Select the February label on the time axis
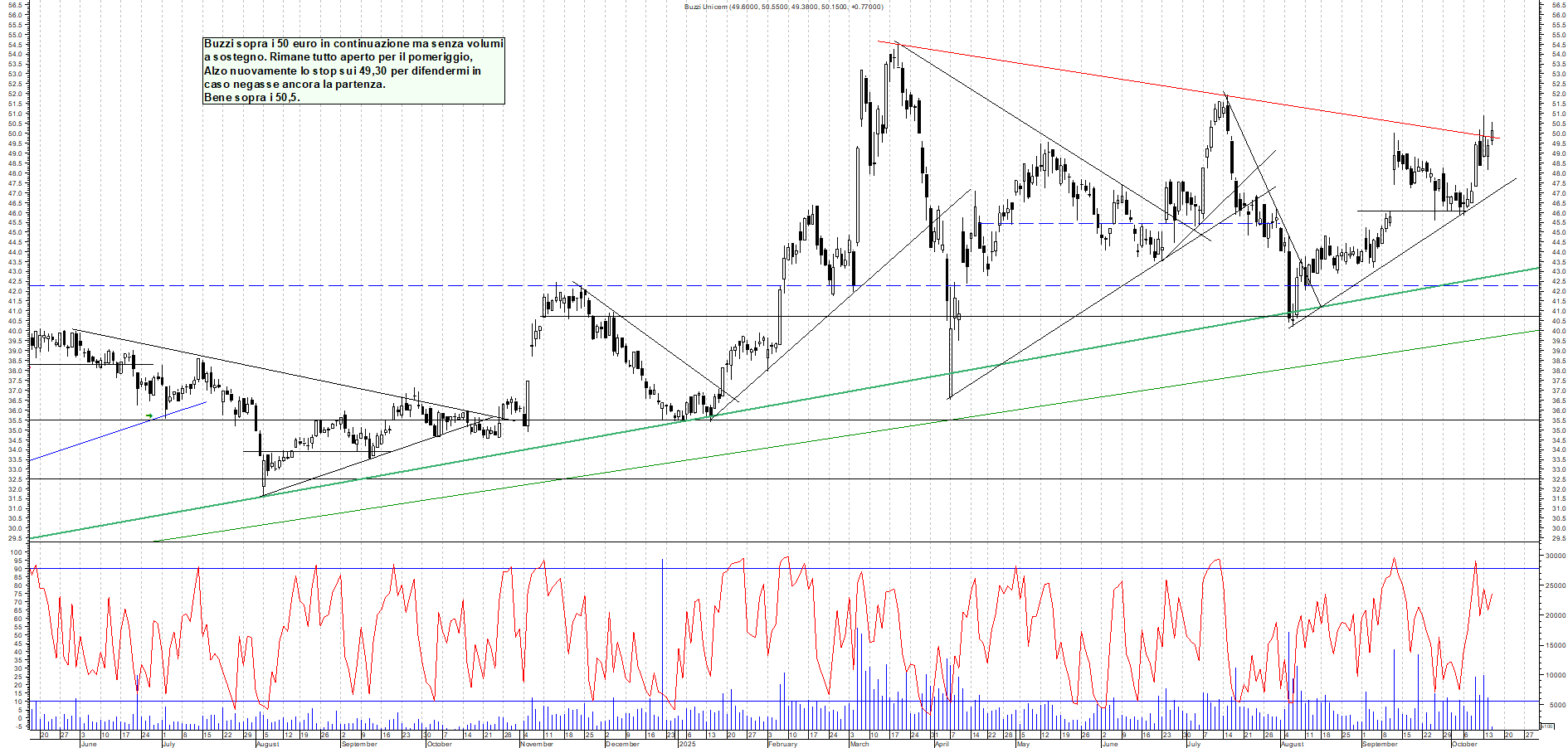Viewport: 1568px width, 748px height. tap(782, 744)
